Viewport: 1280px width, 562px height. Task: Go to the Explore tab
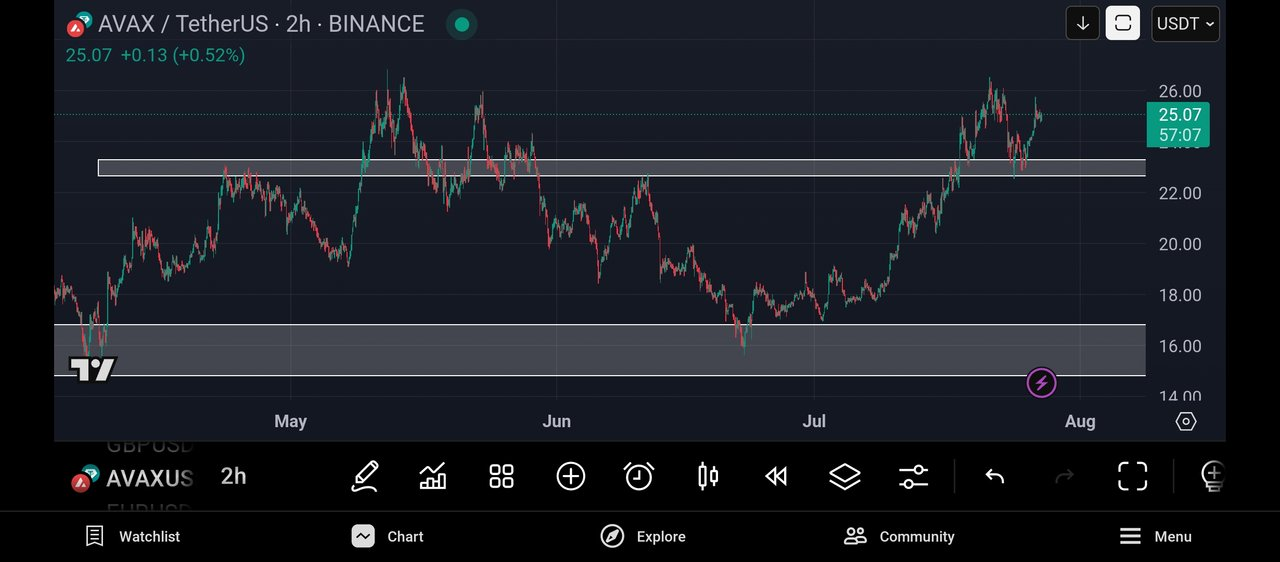click(x=643, y=536)
